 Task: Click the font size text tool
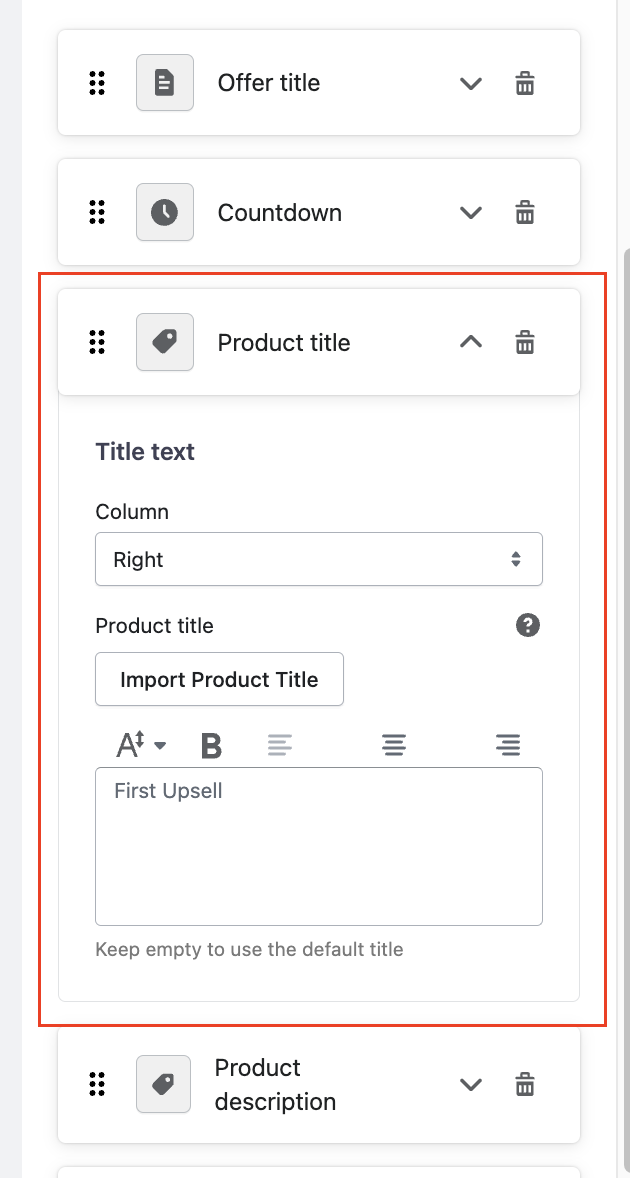[140, 745]
